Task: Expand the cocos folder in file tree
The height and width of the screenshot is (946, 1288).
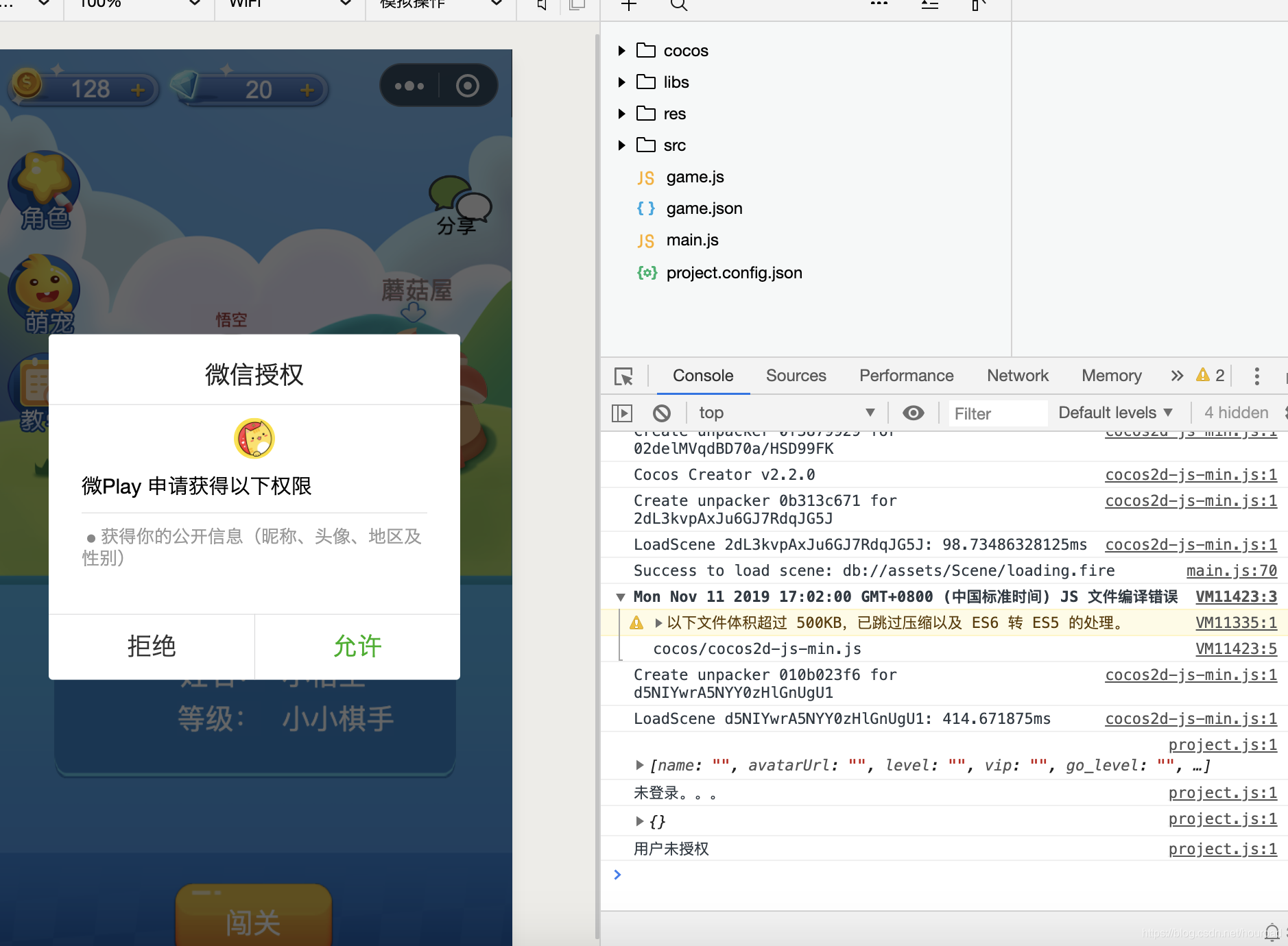Action: point(621,50)
